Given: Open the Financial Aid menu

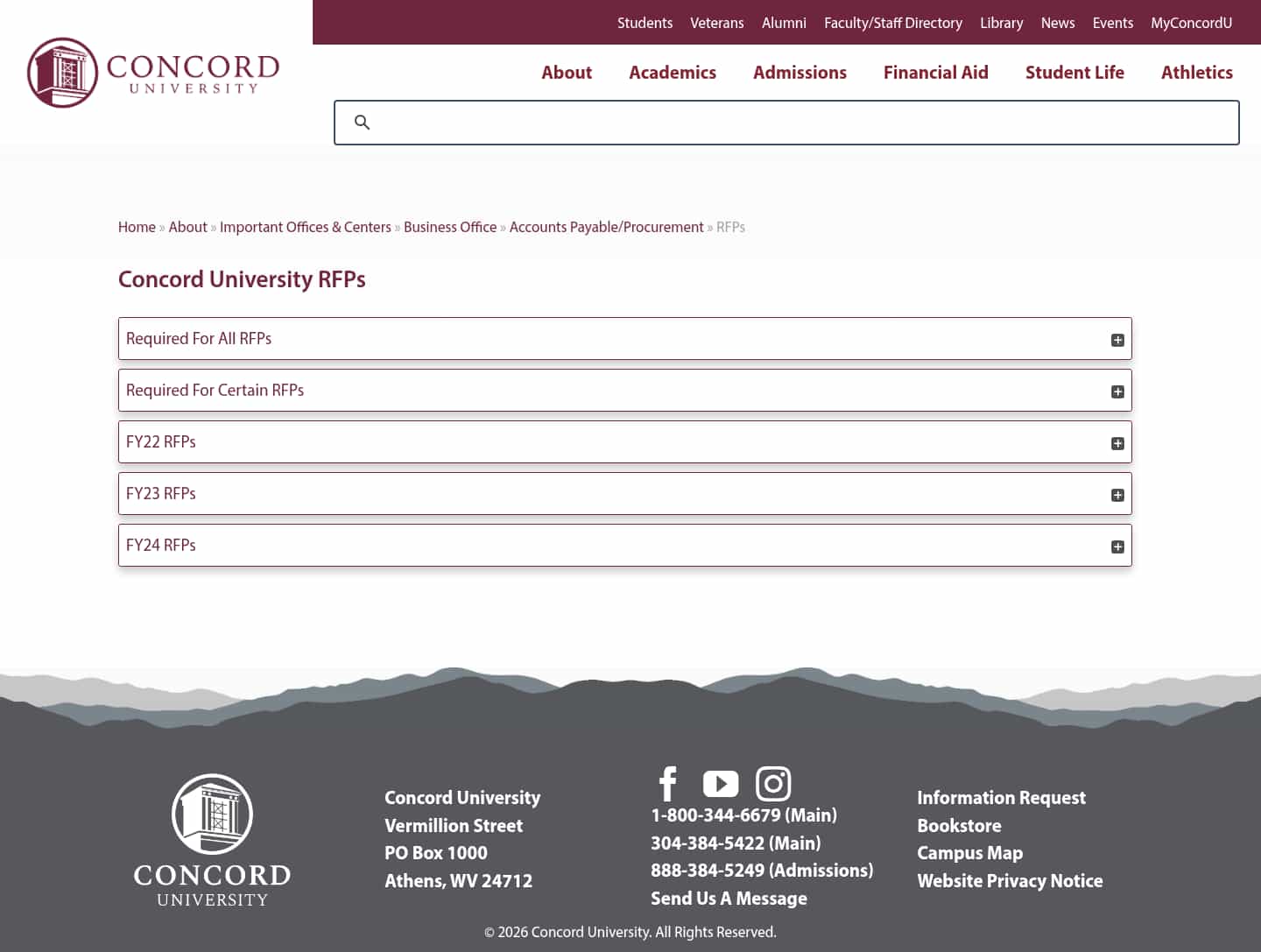Looking at the screenshot, I should coord(935,72).
